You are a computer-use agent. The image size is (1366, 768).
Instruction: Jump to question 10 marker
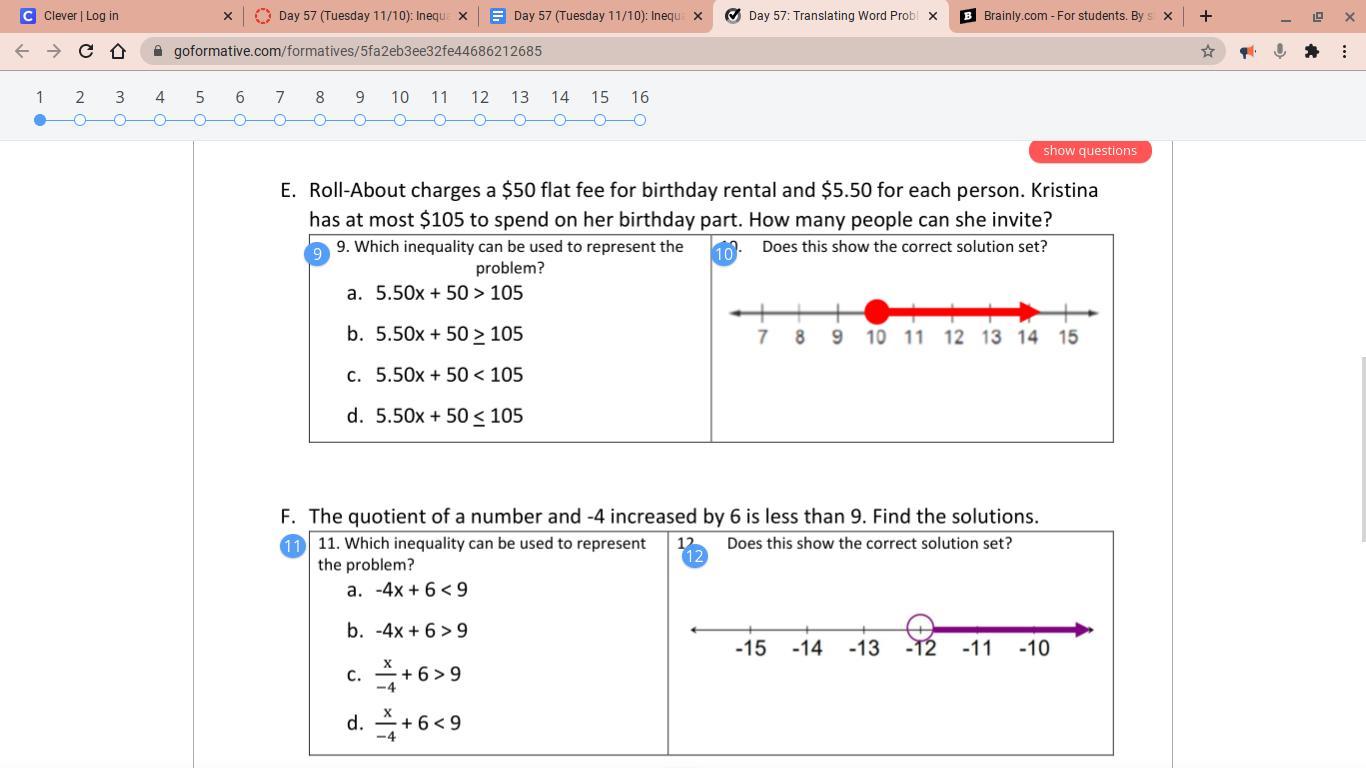coord(400,120)
